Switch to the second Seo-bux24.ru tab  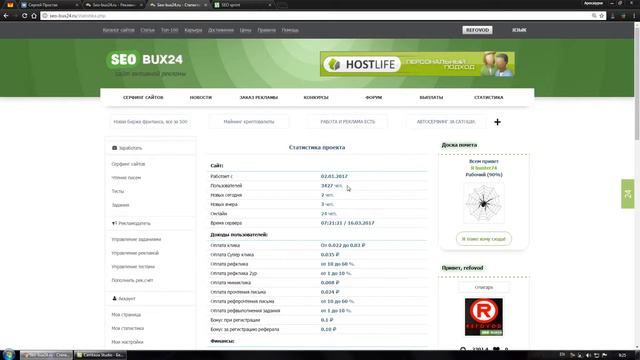(x=178, y=5)
